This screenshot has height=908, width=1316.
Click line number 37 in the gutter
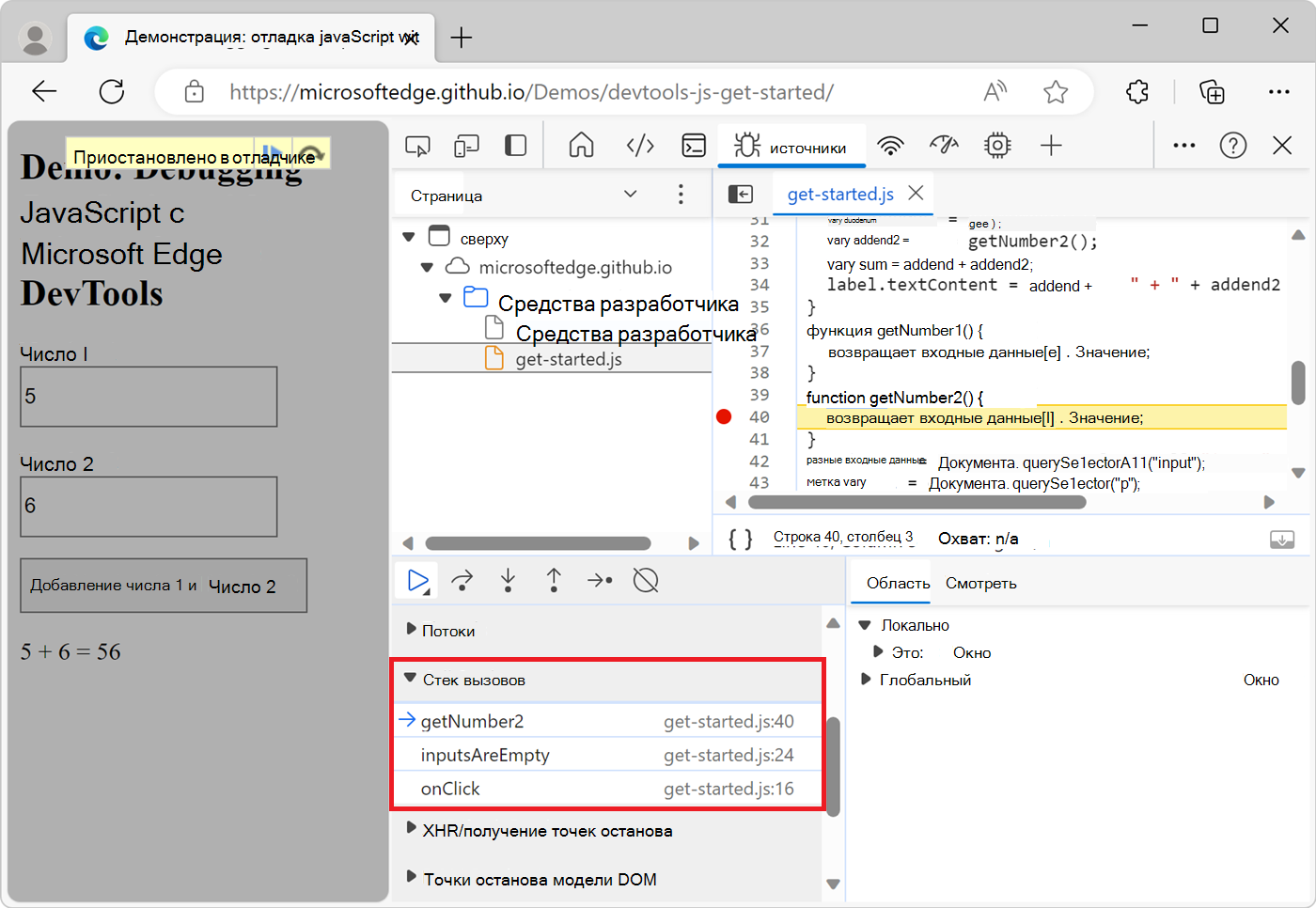760,352
